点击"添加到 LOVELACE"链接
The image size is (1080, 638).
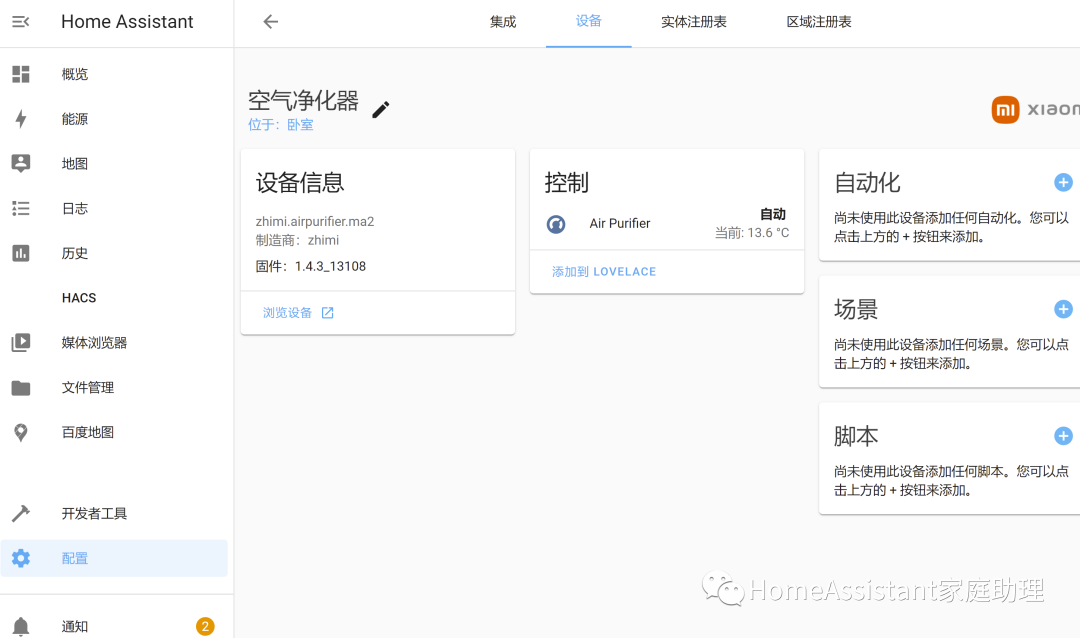pos(603,271)
